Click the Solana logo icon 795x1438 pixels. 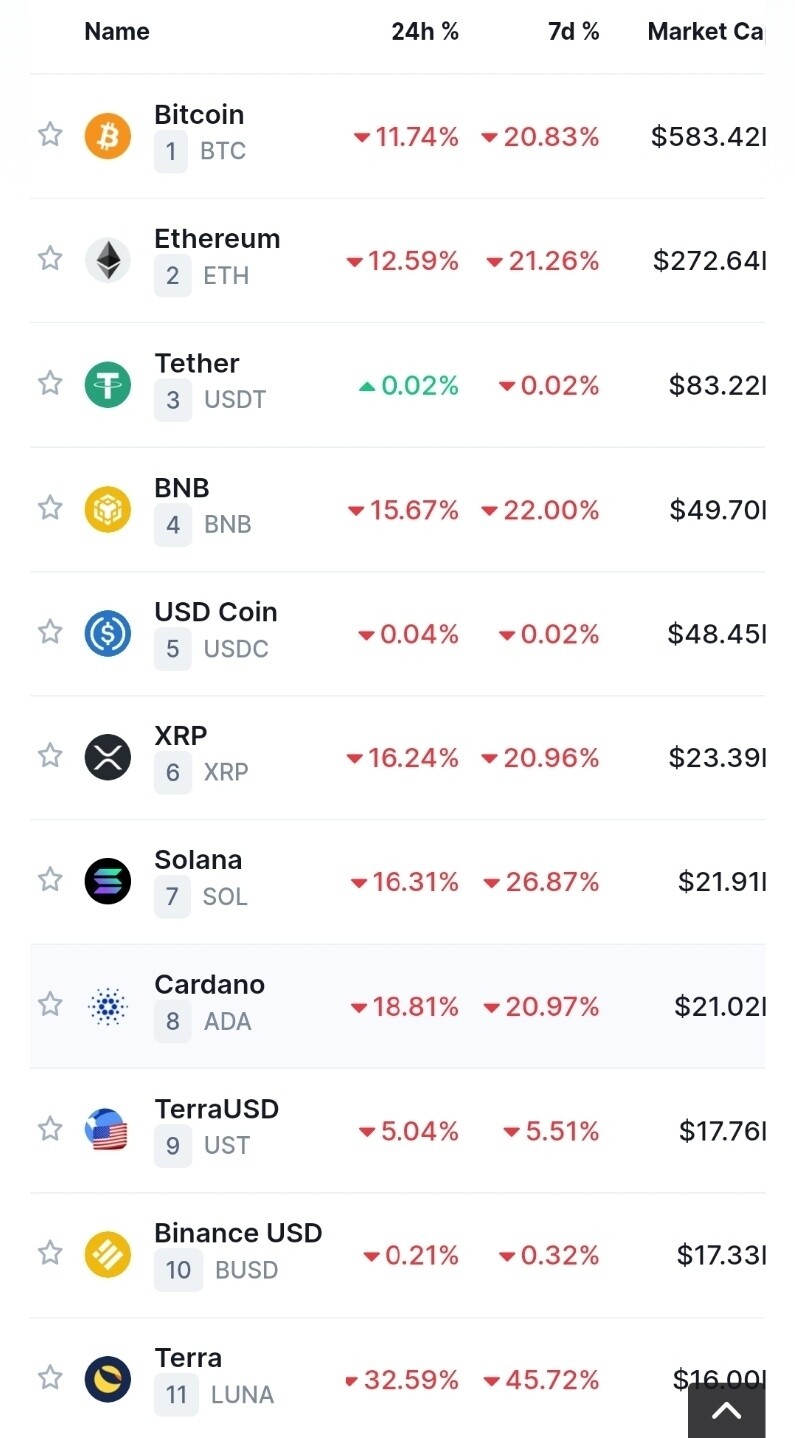point(107,881)
